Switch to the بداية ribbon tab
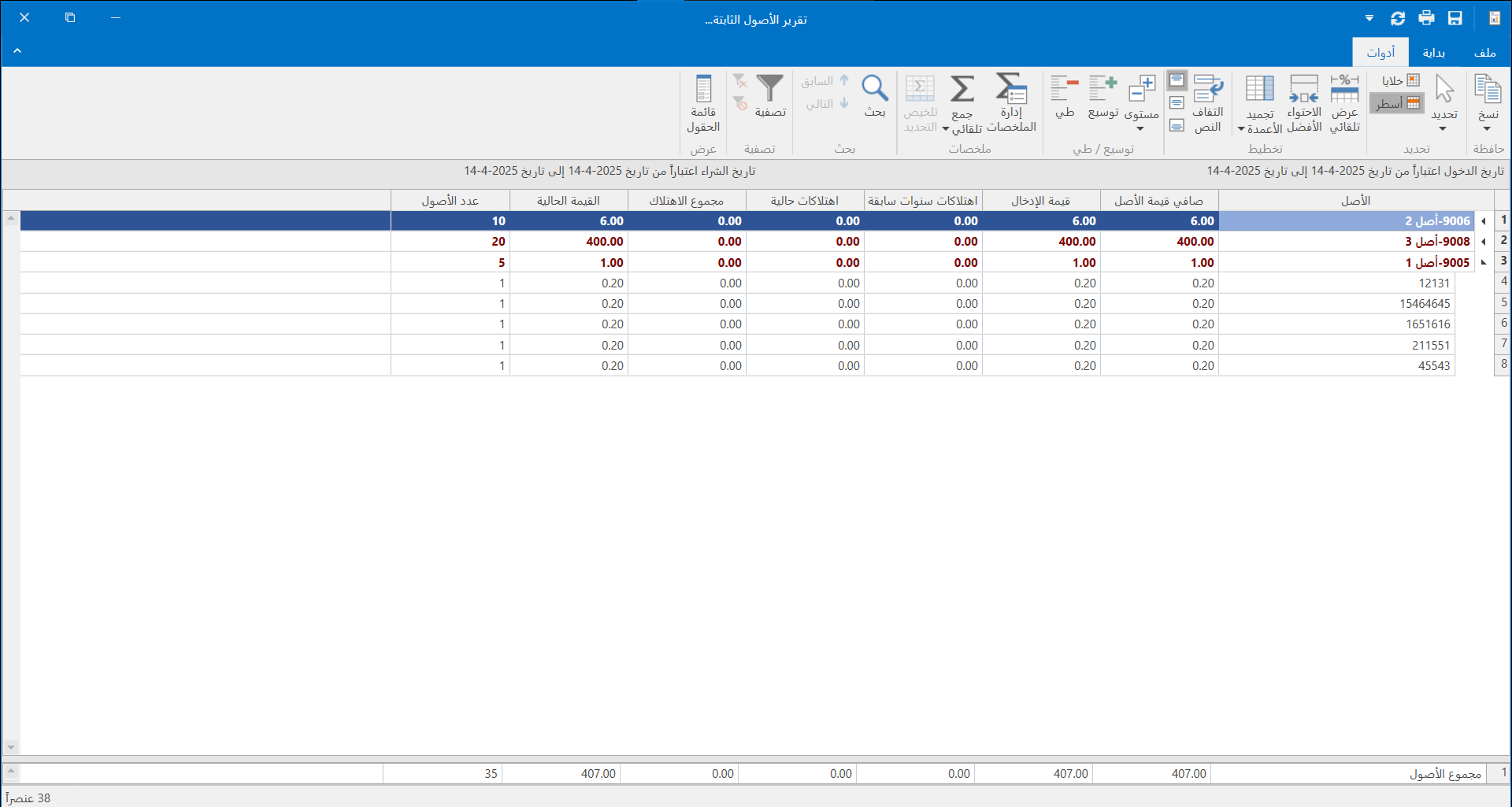1512x807 pixels. click(1433, 53)
